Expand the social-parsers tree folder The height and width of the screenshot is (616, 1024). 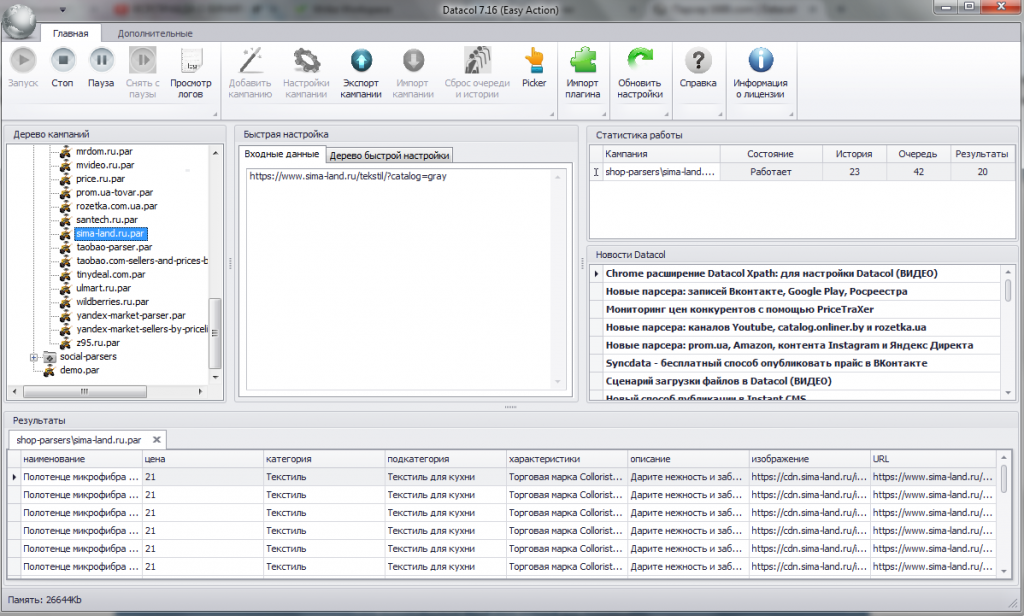coord(35,356)
